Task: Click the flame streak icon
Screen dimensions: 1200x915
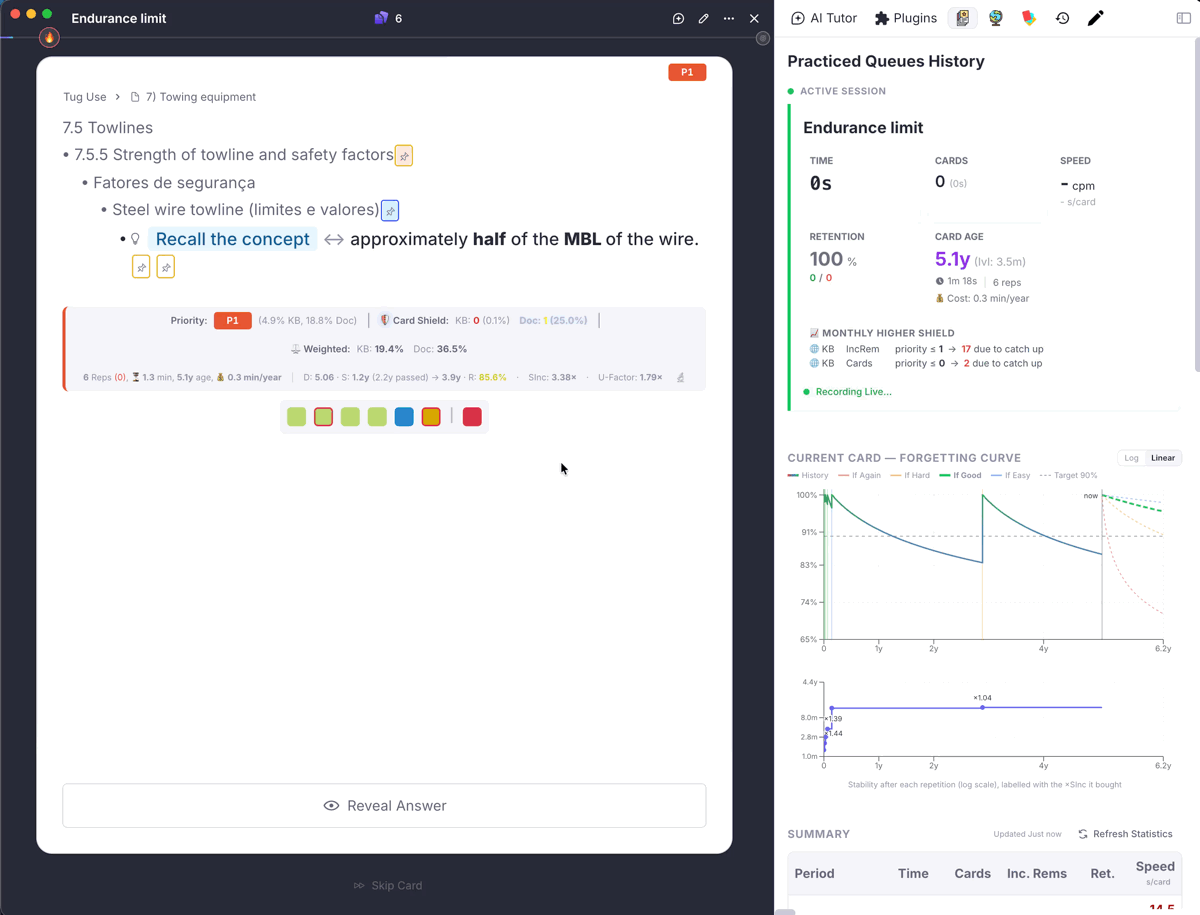Action: point(49,37)
